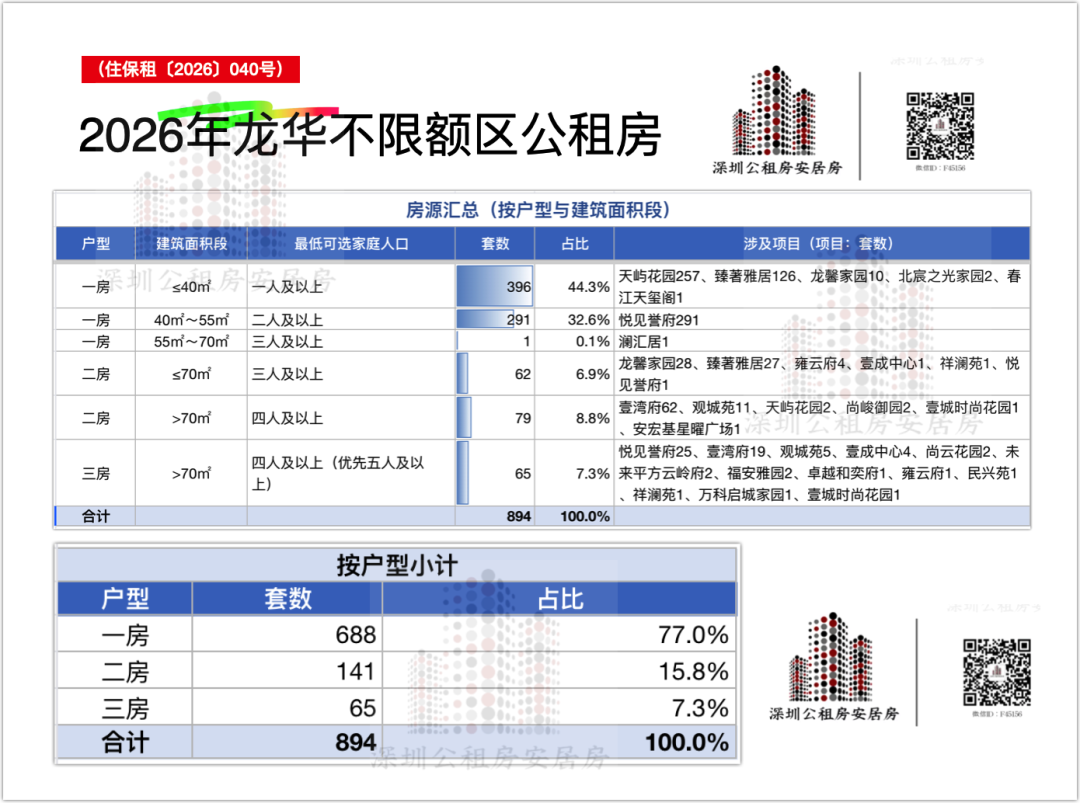Open the QR code next to the page title
1080x803 pixels.
[x=940, y=127]
